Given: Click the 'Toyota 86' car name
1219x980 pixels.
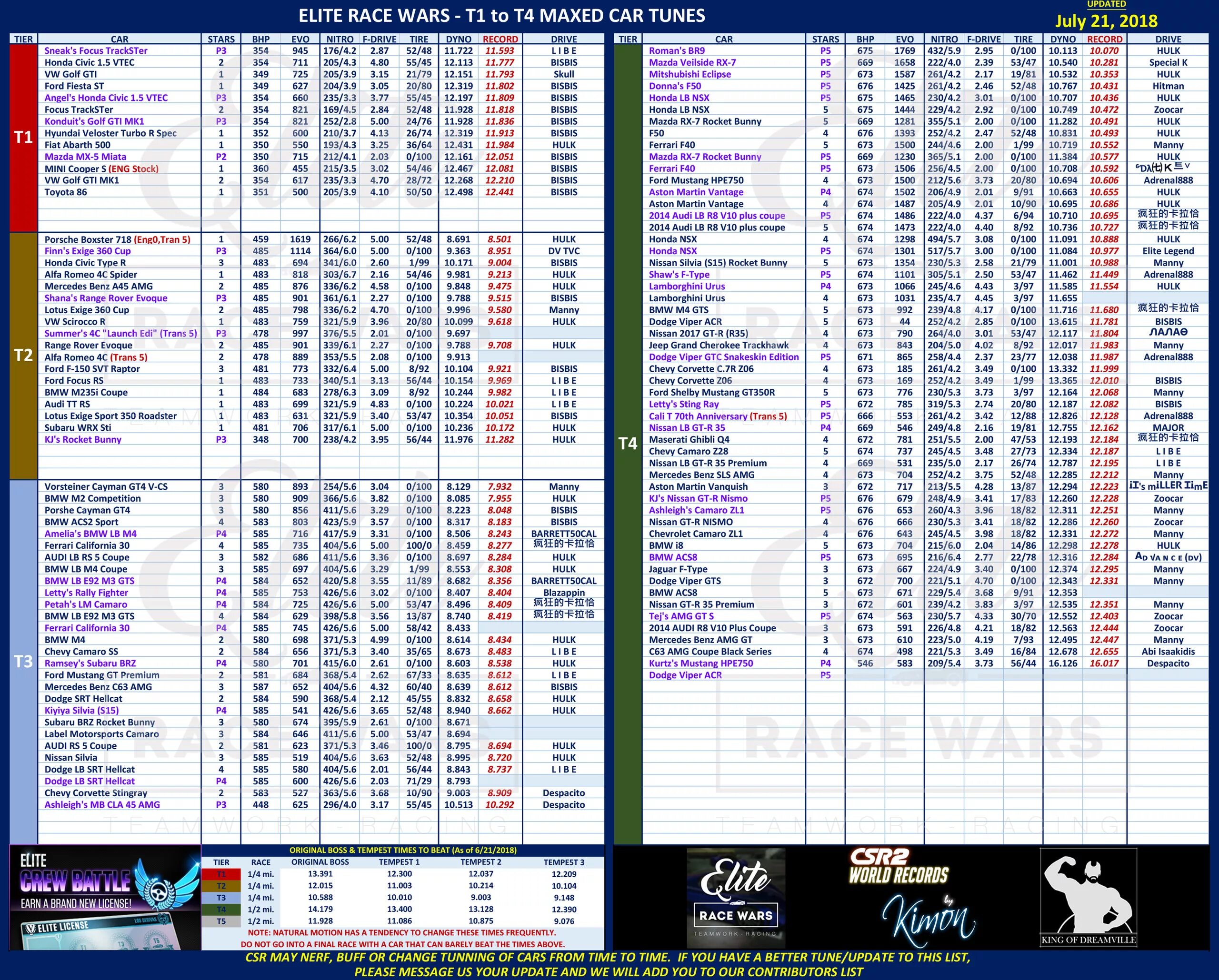Looking at the screenshot, I should coord(66,192).
